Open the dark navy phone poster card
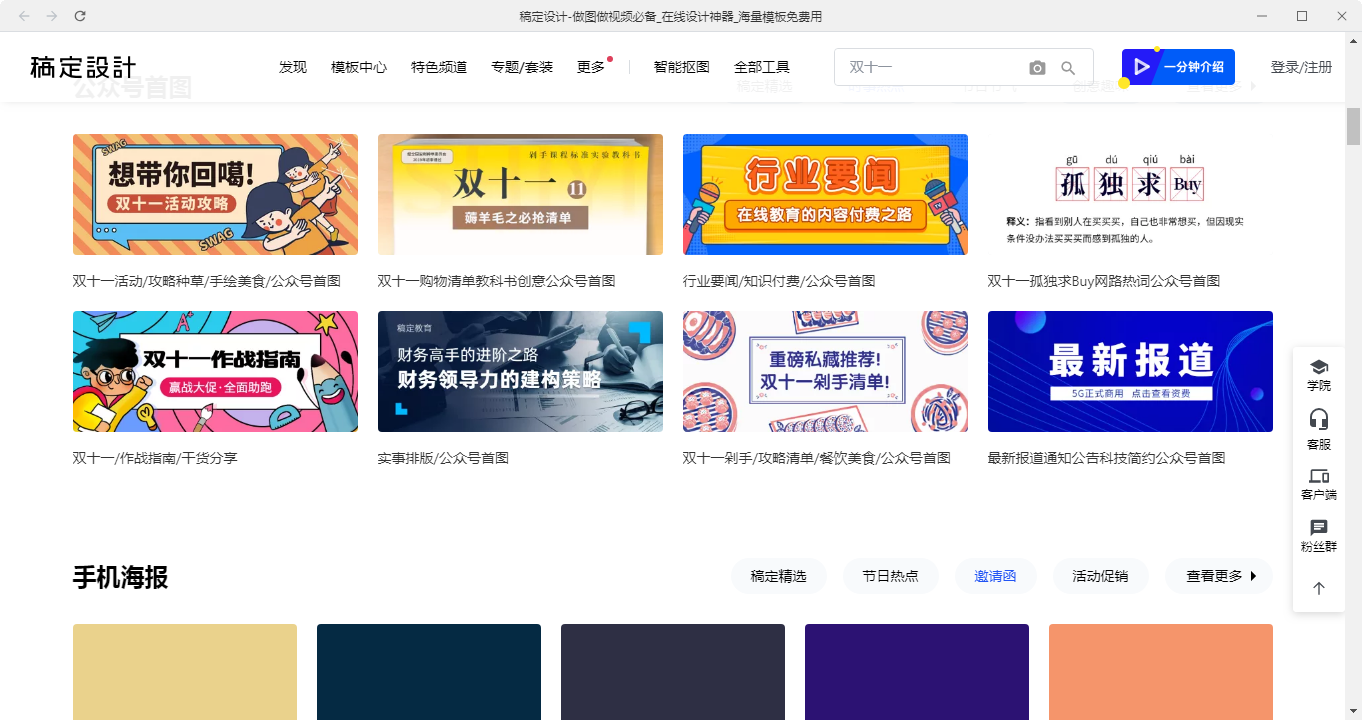This screenshot has width=1362, height=720. coord(429,672)
